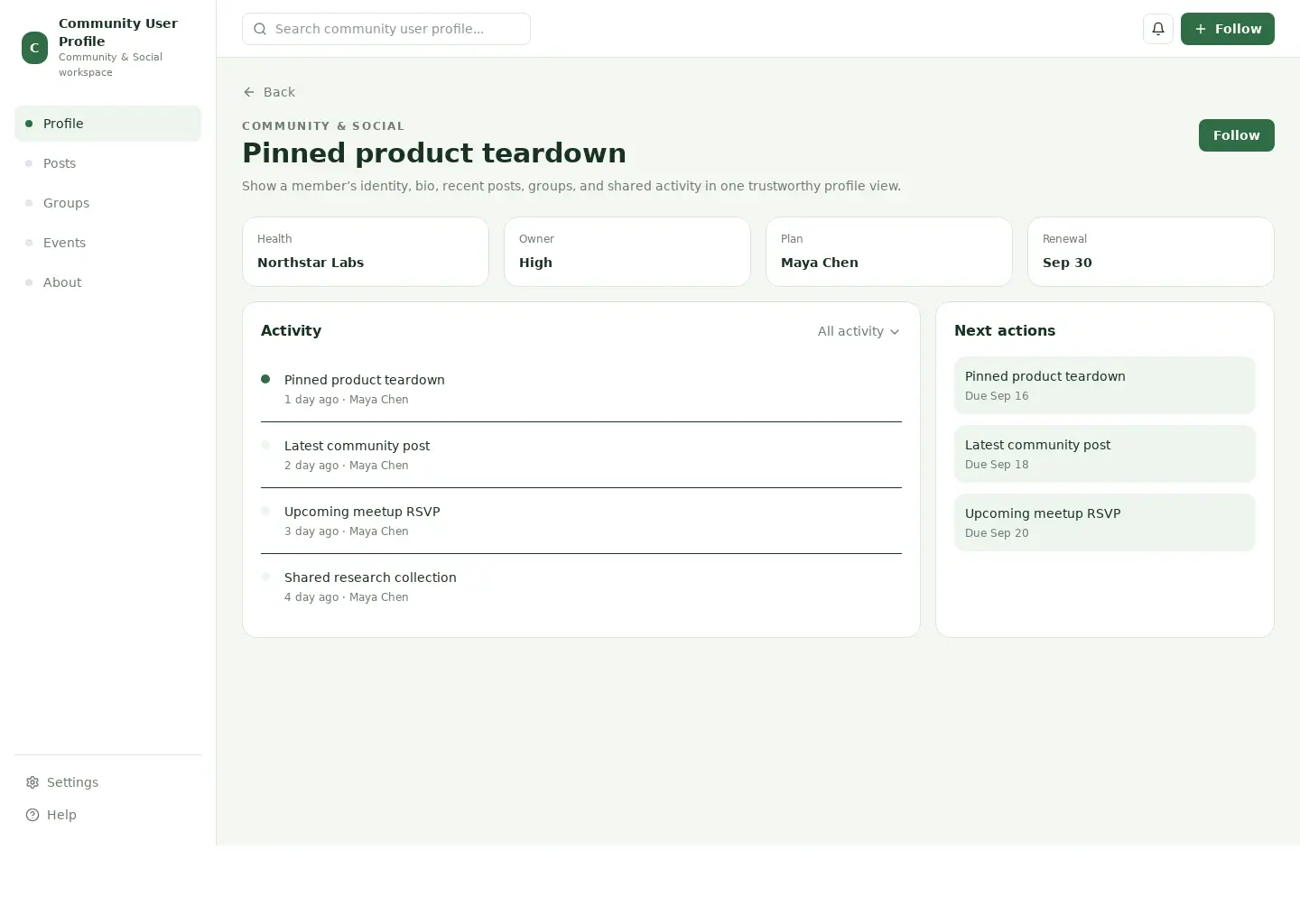Screen dimensions: 1300x924
Task: Open the Shared research collection activity
Action: click(581, 587)
